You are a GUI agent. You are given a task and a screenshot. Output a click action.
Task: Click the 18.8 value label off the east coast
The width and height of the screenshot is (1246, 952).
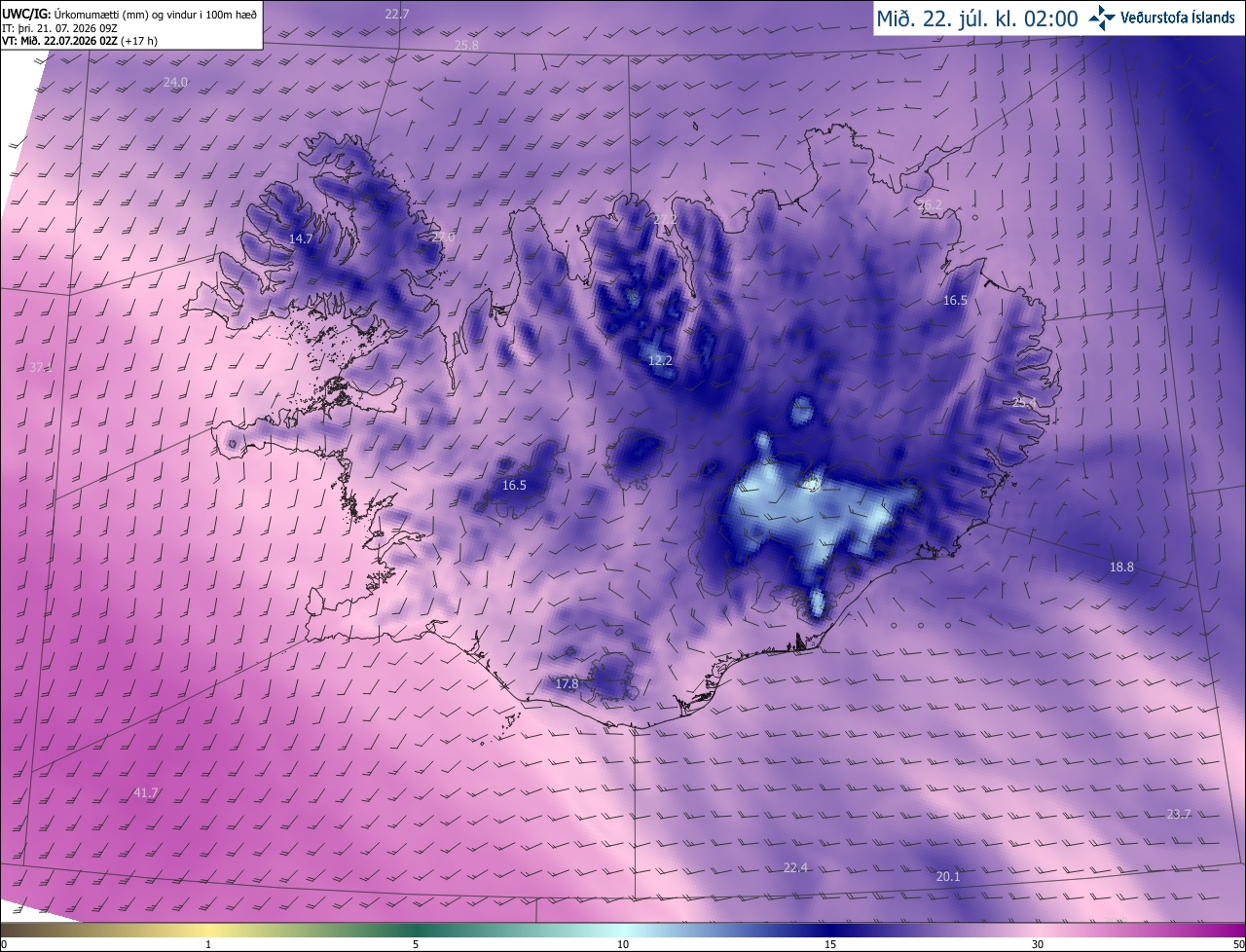click(x=1121, y=567)
